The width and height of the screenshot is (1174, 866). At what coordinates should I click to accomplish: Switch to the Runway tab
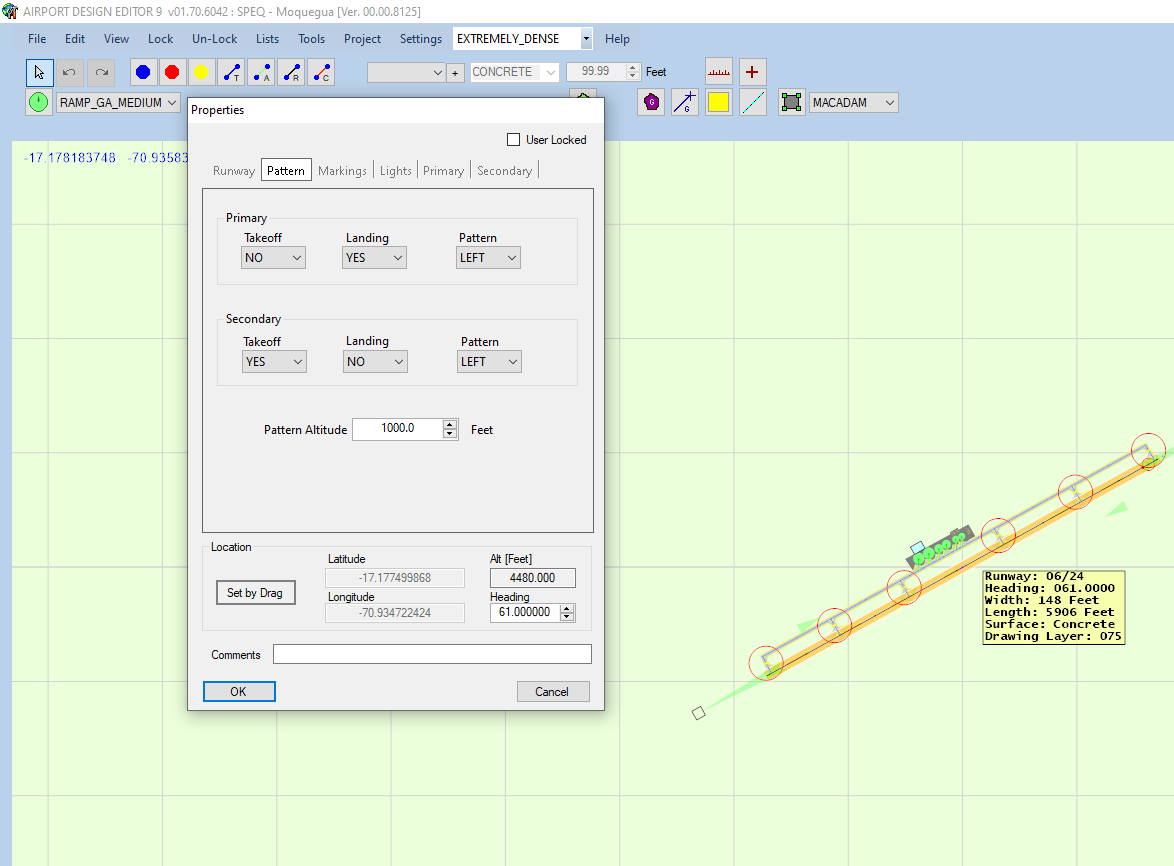(x=234, y=171)
